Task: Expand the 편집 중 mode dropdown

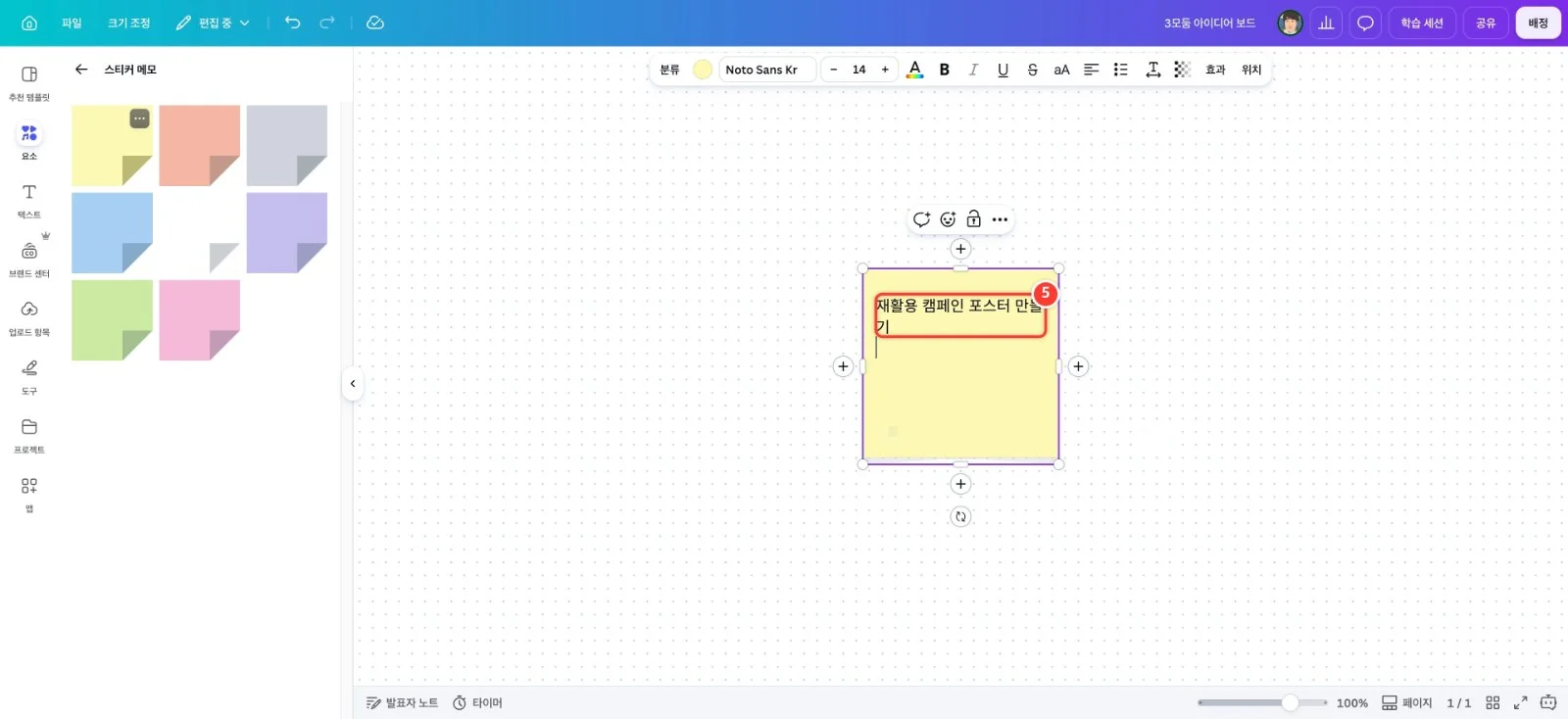Action: click(x=213, y=23)
